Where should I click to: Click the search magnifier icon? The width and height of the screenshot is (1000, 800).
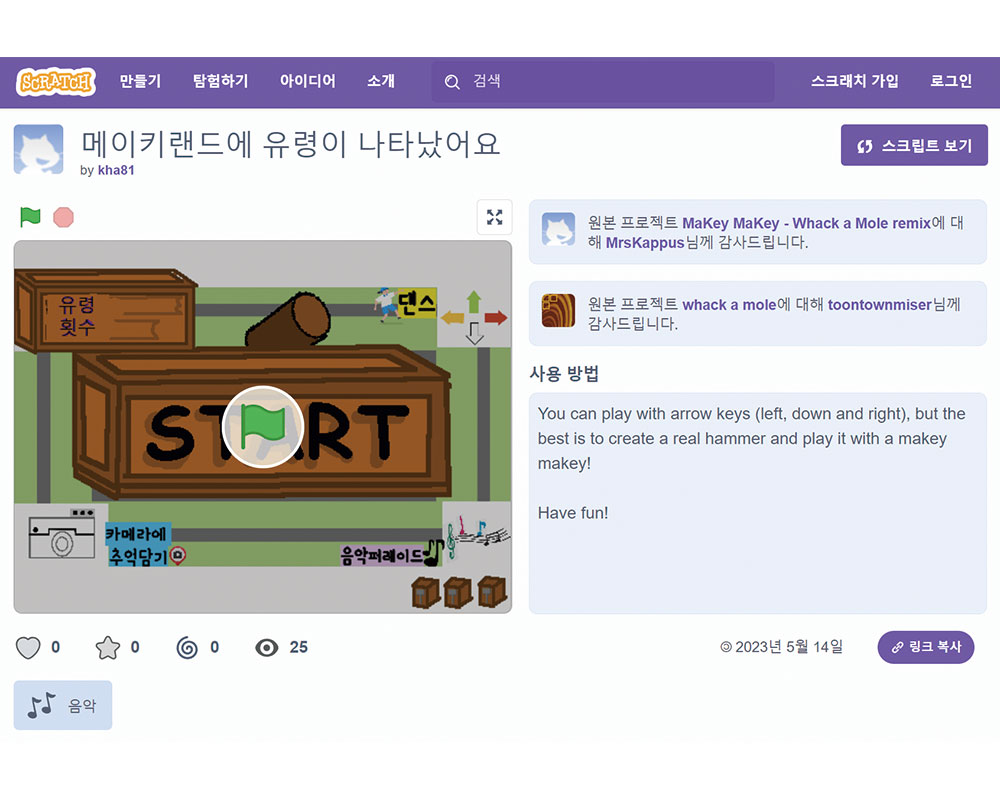pyautogui.click(x=452, y=82)
